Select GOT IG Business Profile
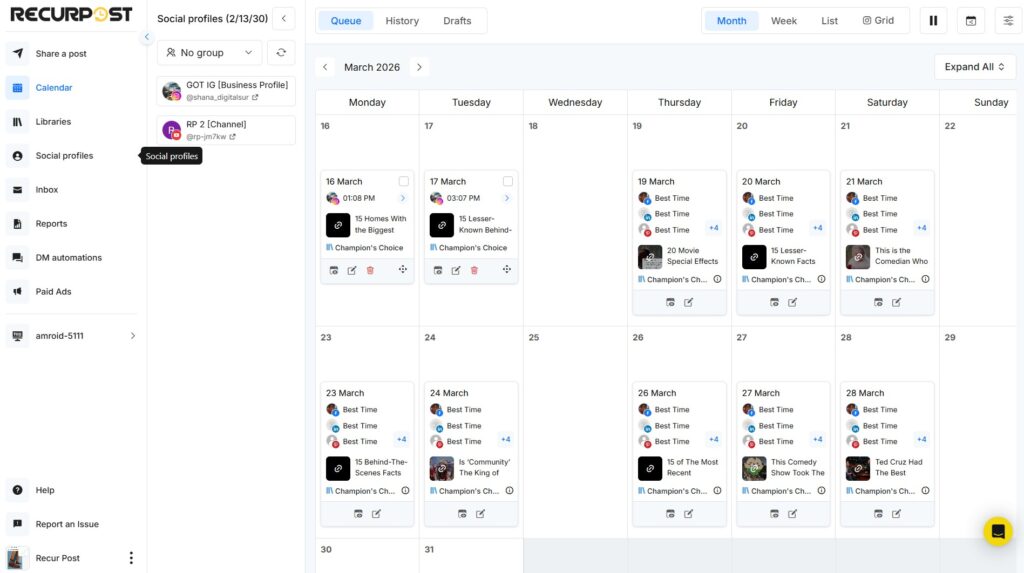Screen dimensions: 1024x573 point(226,91)
